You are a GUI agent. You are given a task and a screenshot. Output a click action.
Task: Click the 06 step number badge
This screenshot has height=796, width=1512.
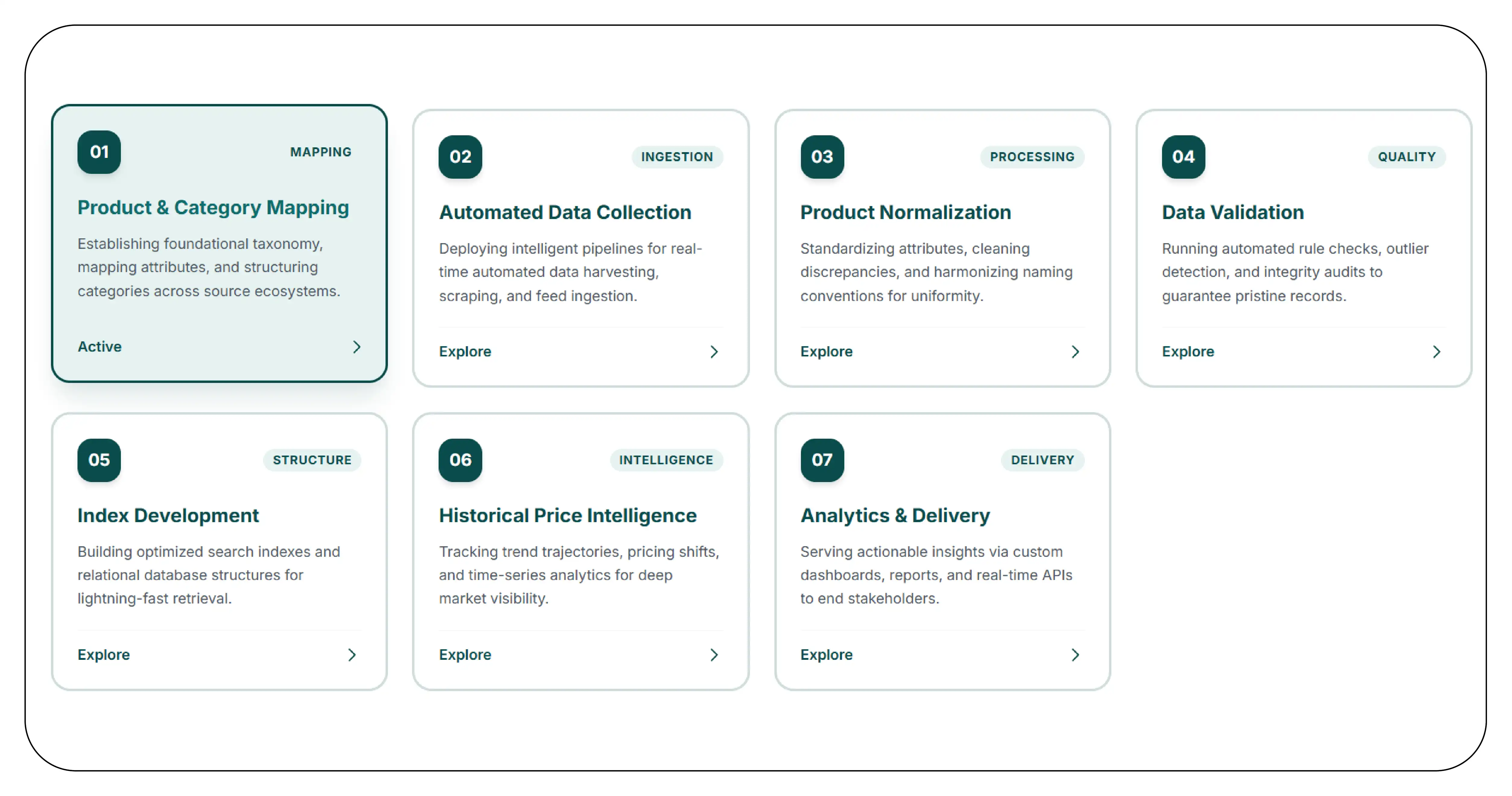pyautogui.click(x=461, y=460)
